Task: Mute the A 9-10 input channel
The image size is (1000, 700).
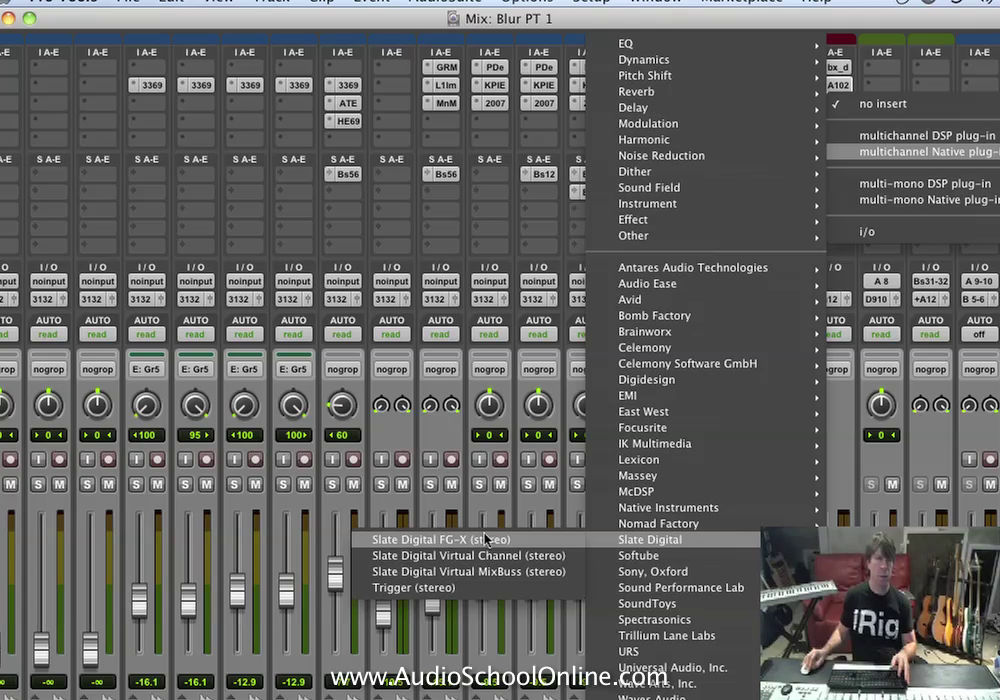Action: 990,485
